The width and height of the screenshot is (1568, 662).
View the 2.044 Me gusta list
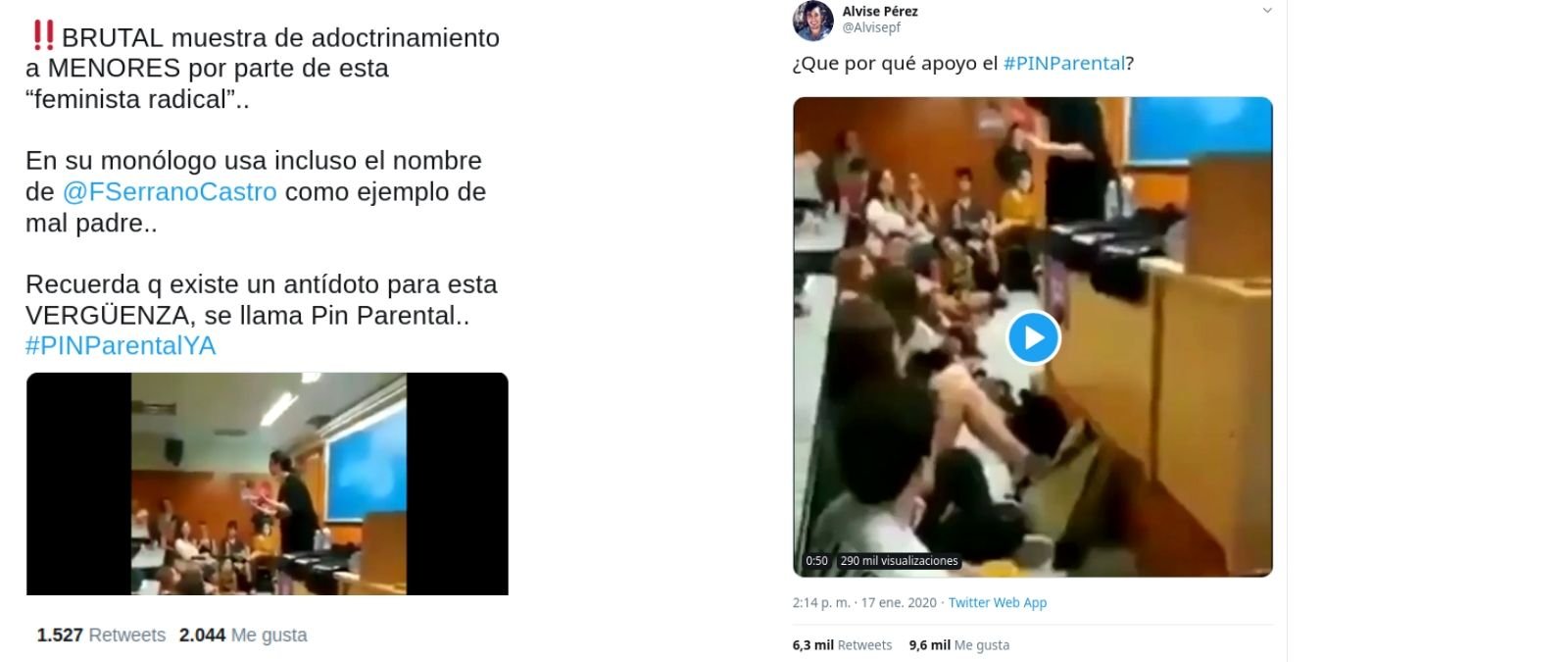243,636
